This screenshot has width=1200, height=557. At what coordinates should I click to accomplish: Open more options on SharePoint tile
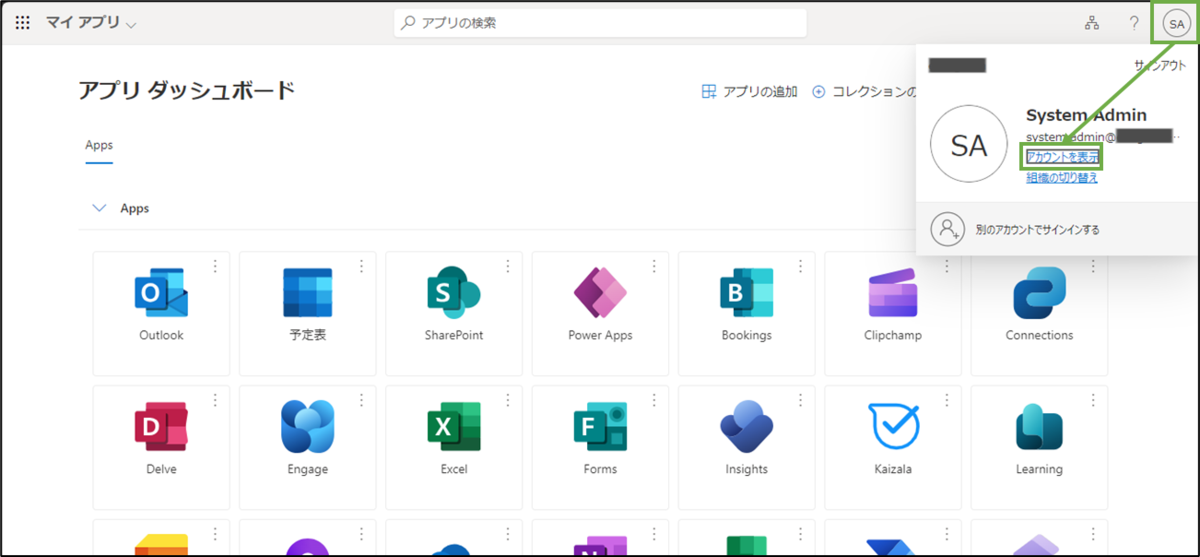tap(508, 266)
